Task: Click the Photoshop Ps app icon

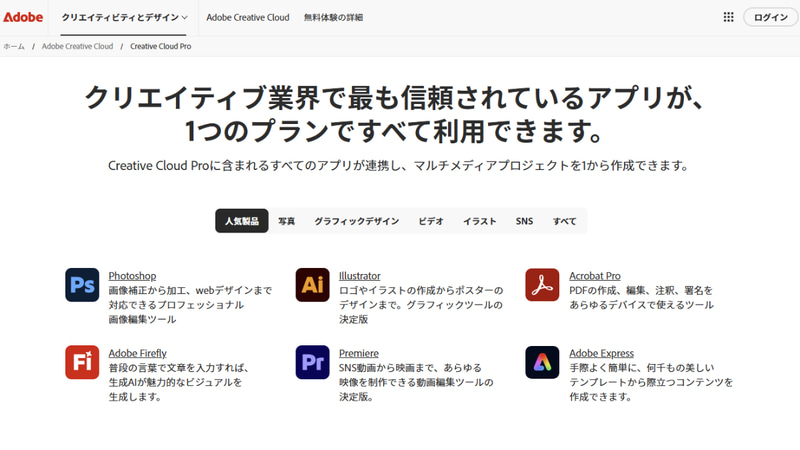Action: tap(82, 285)
